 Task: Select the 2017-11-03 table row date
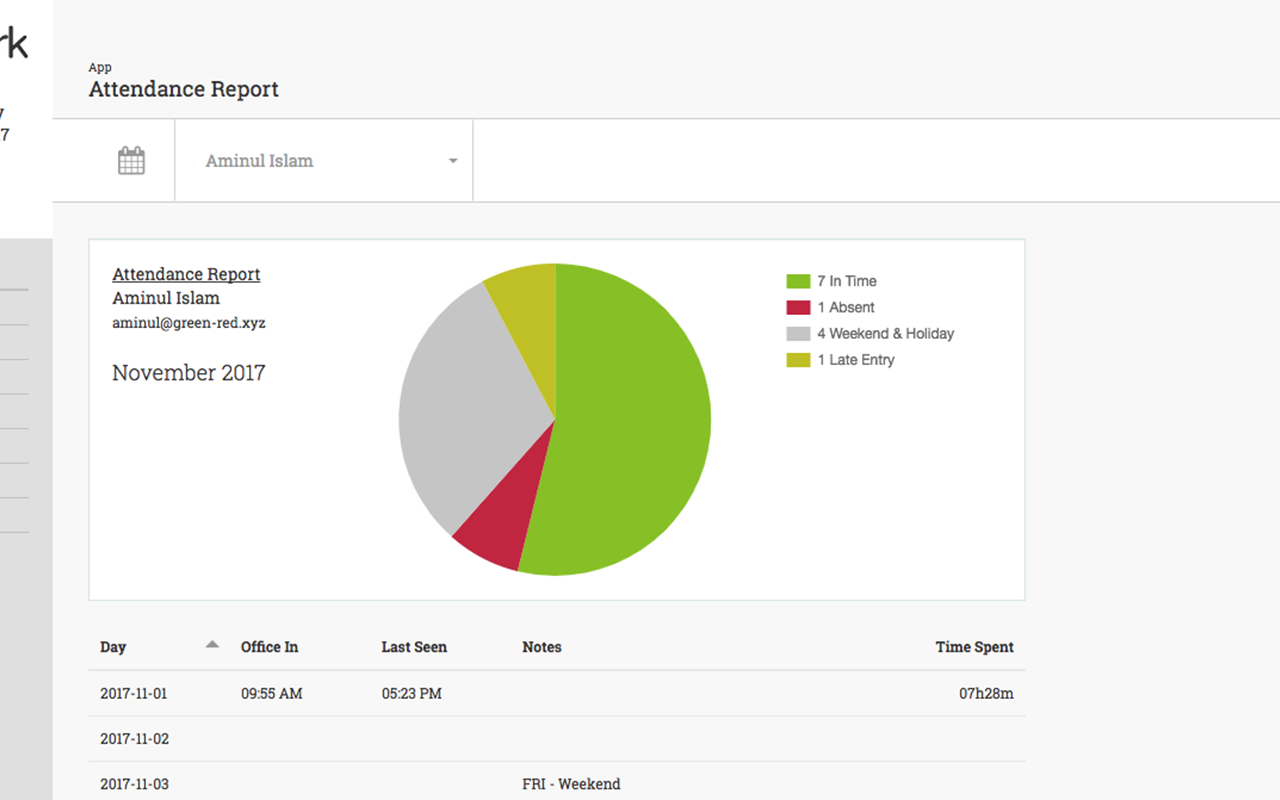point(134,784)
